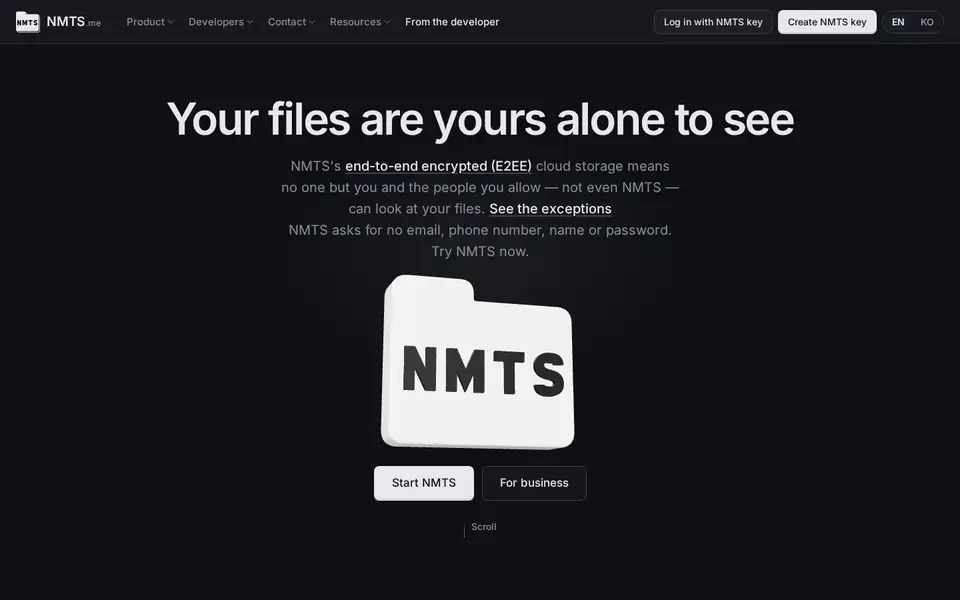Click the Scroll indicator below the buttons
Screen dimensions: 960x600
(480, 528)
